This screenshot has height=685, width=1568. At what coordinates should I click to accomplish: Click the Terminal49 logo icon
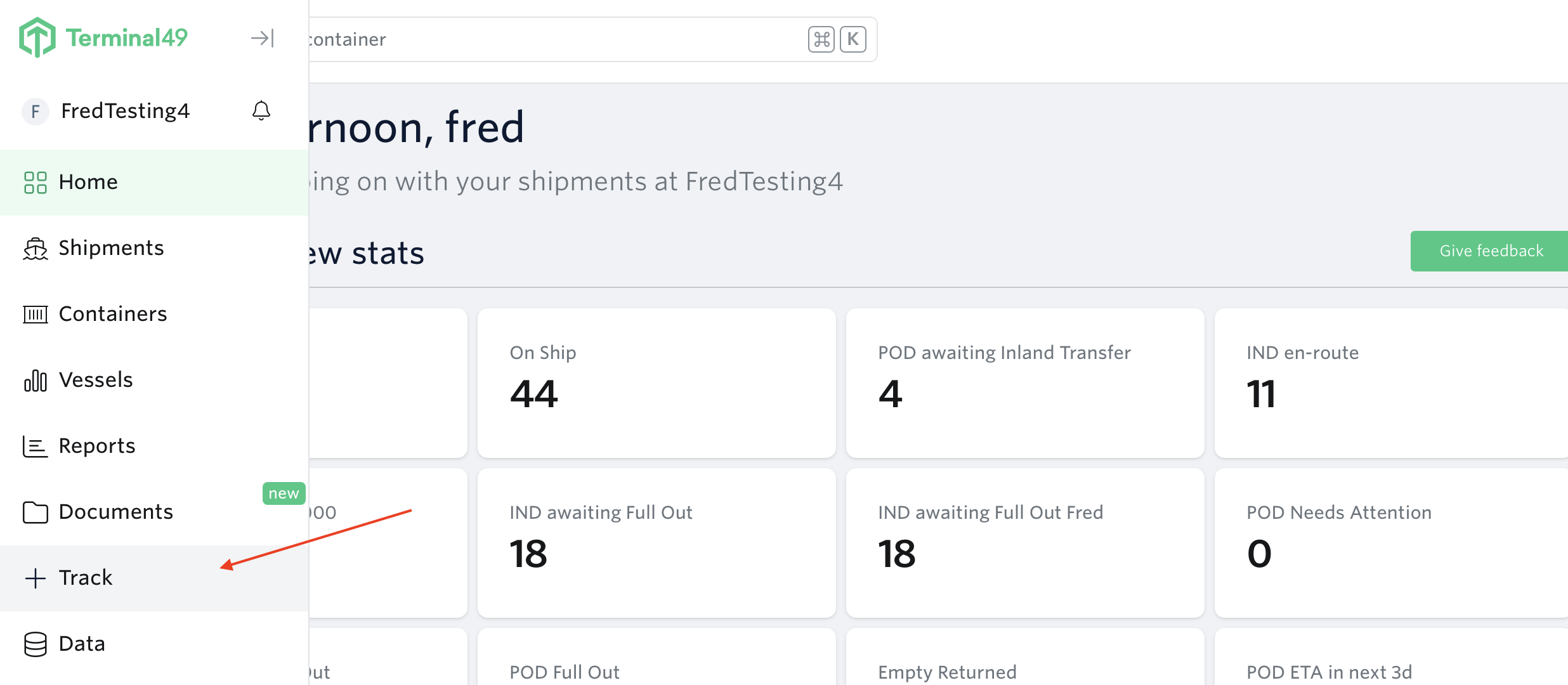point(37,37)
